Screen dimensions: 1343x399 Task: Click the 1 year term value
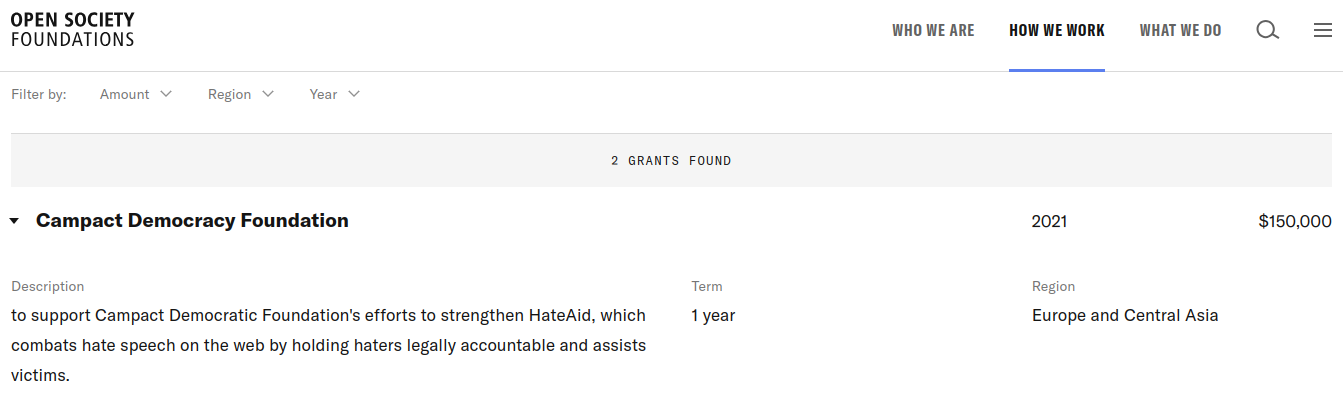(x=713, y=315)
